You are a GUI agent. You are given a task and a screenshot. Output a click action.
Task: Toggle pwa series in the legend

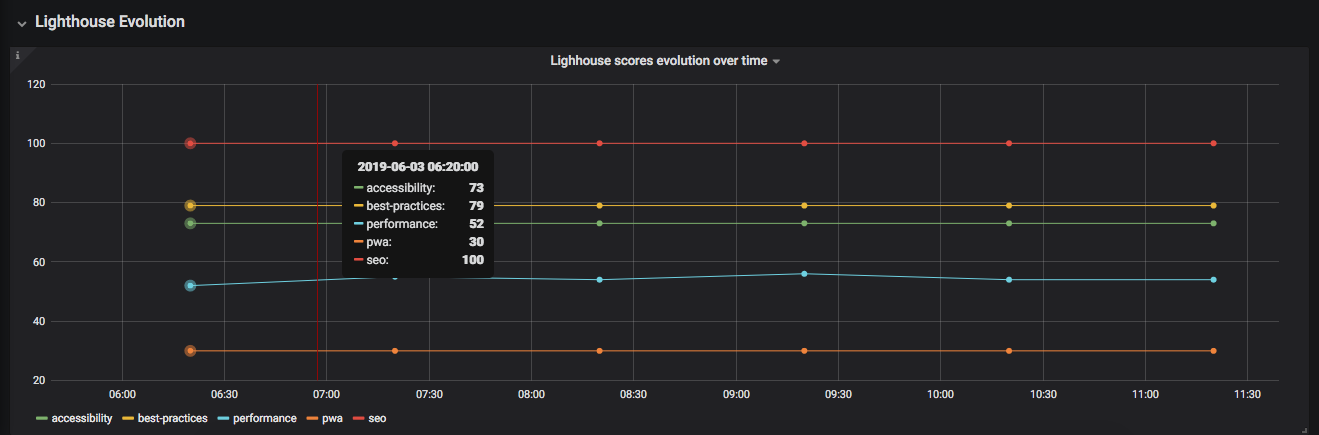click(331, 418)
